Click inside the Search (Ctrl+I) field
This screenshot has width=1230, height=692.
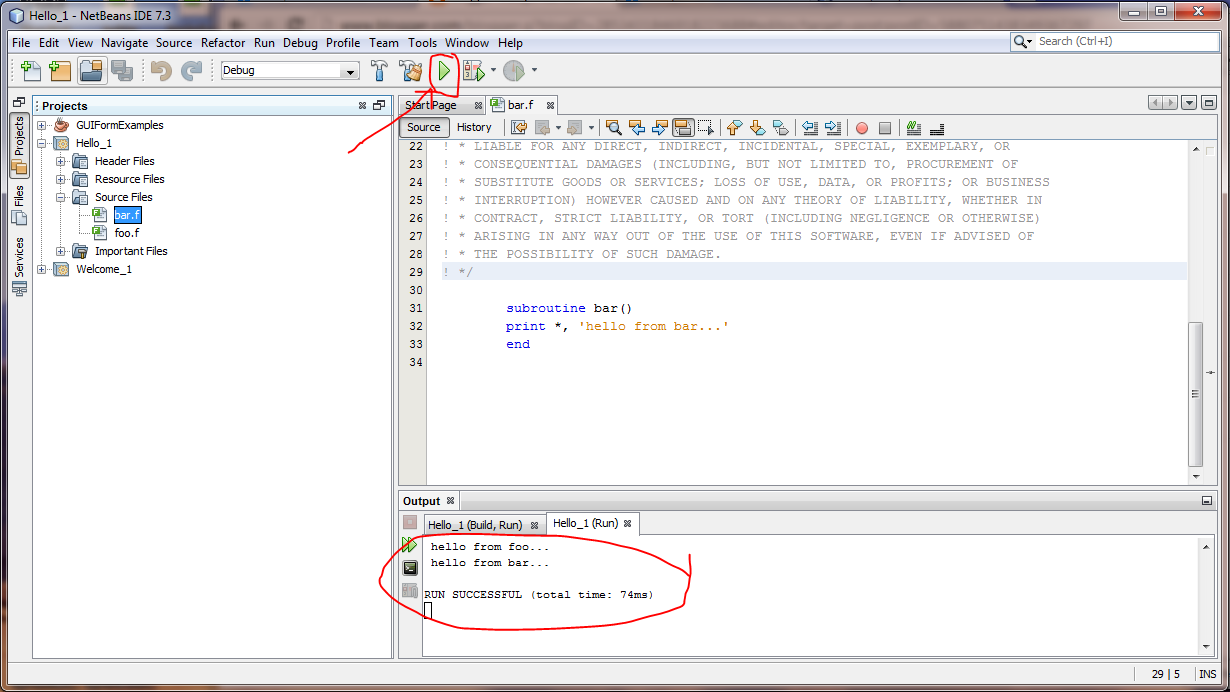click(x=1110, y=42)
